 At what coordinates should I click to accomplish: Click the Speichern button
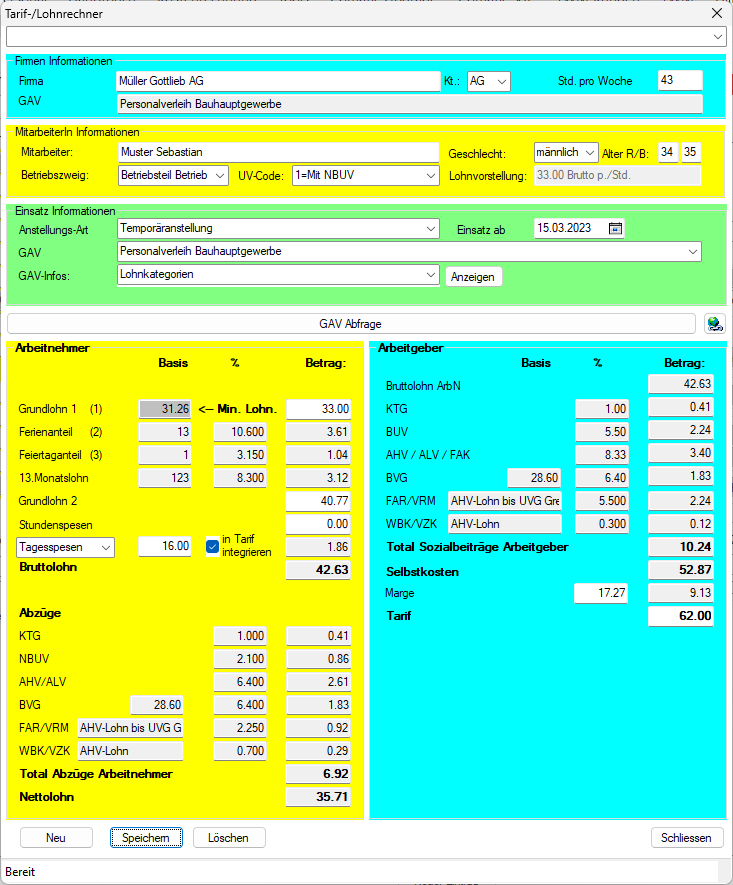pos(146,838)
